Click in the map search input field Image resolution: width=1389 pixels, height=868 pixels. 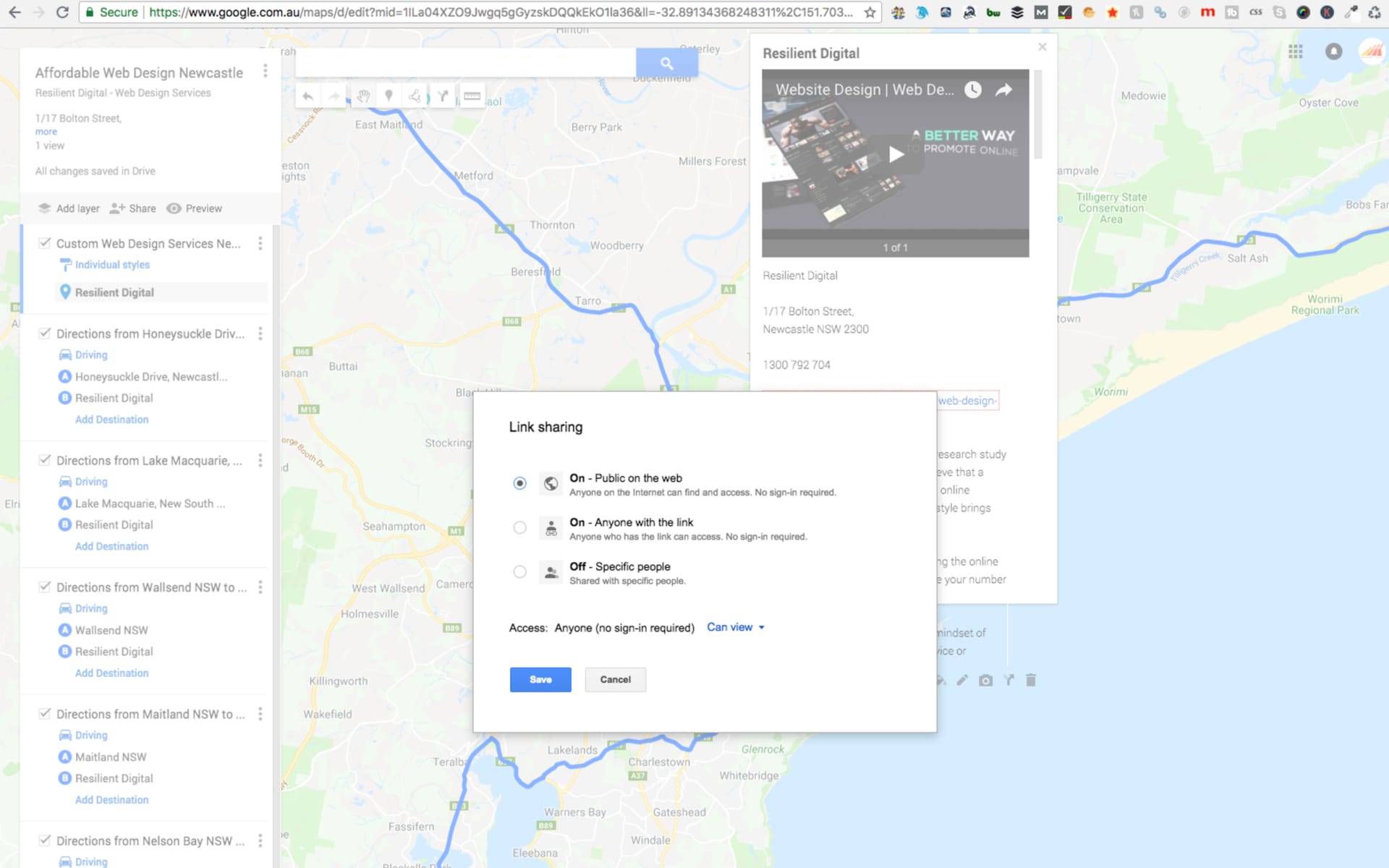(x=466, y=63)
